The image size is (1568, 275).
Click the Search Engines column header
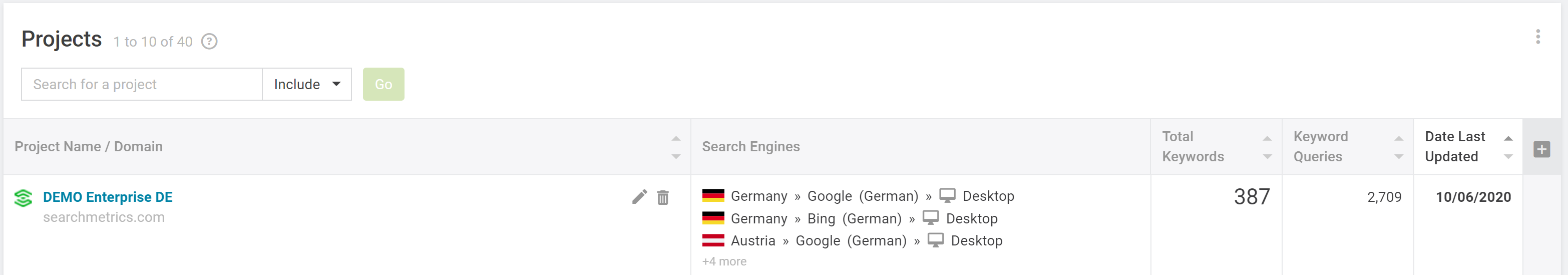click(750, 147)
